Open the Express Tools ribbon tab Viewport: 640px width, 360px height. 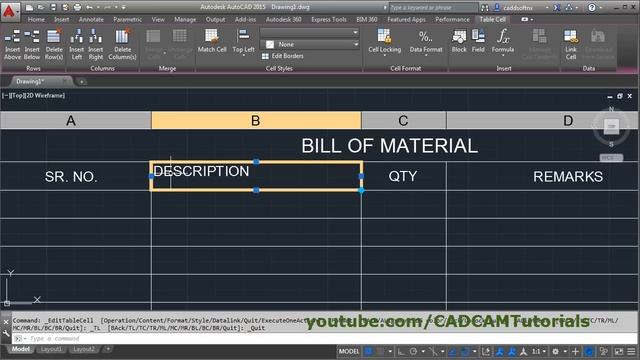click(329, 19)
